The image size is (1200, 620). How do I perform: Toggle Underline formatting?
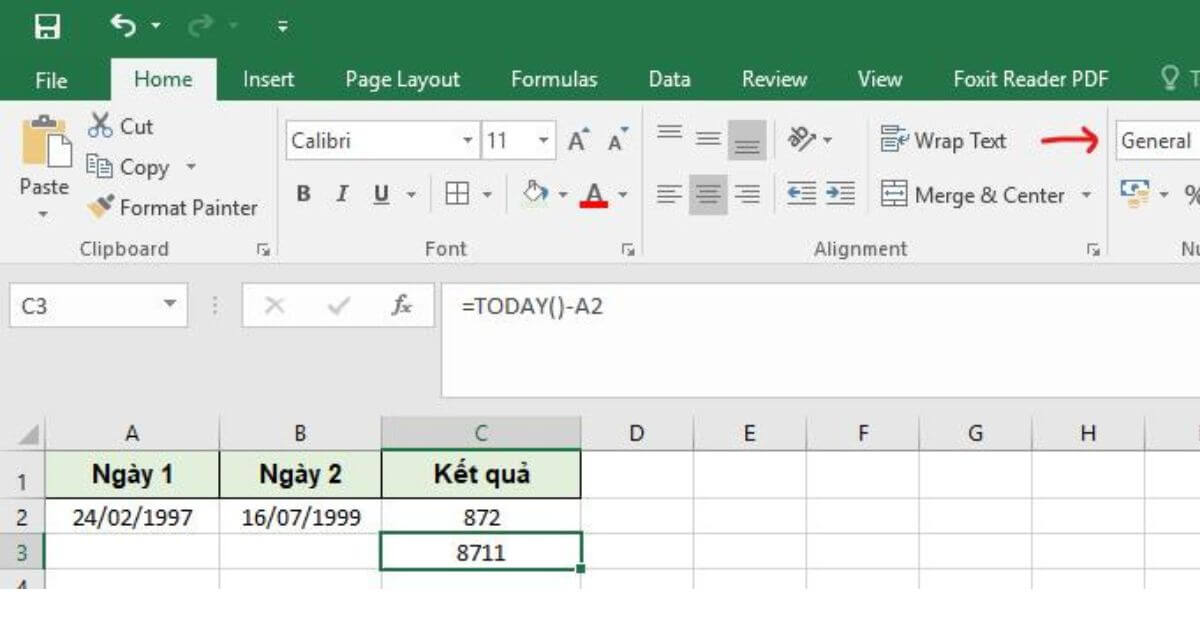[381, 195]
